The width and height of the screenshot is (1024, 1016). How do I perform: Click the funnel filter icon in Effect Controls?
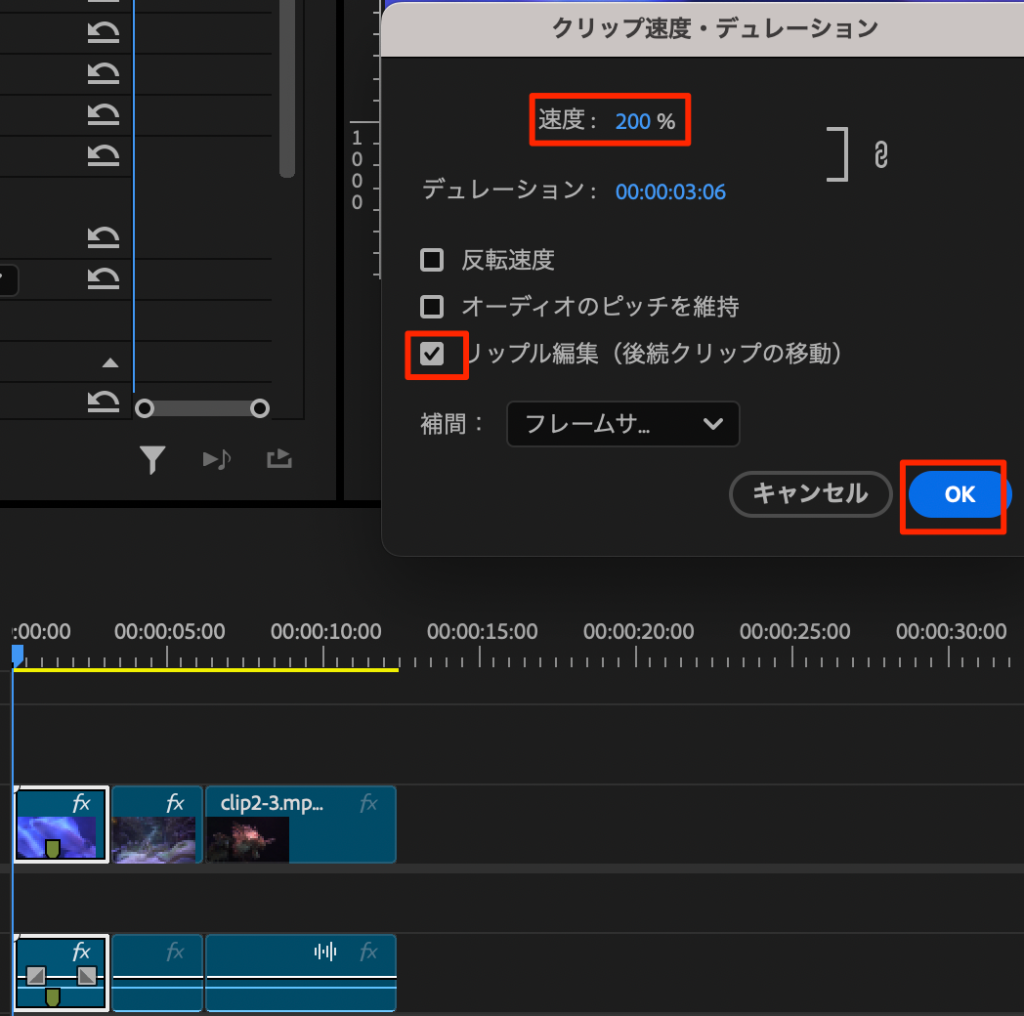tap(152, 459)
